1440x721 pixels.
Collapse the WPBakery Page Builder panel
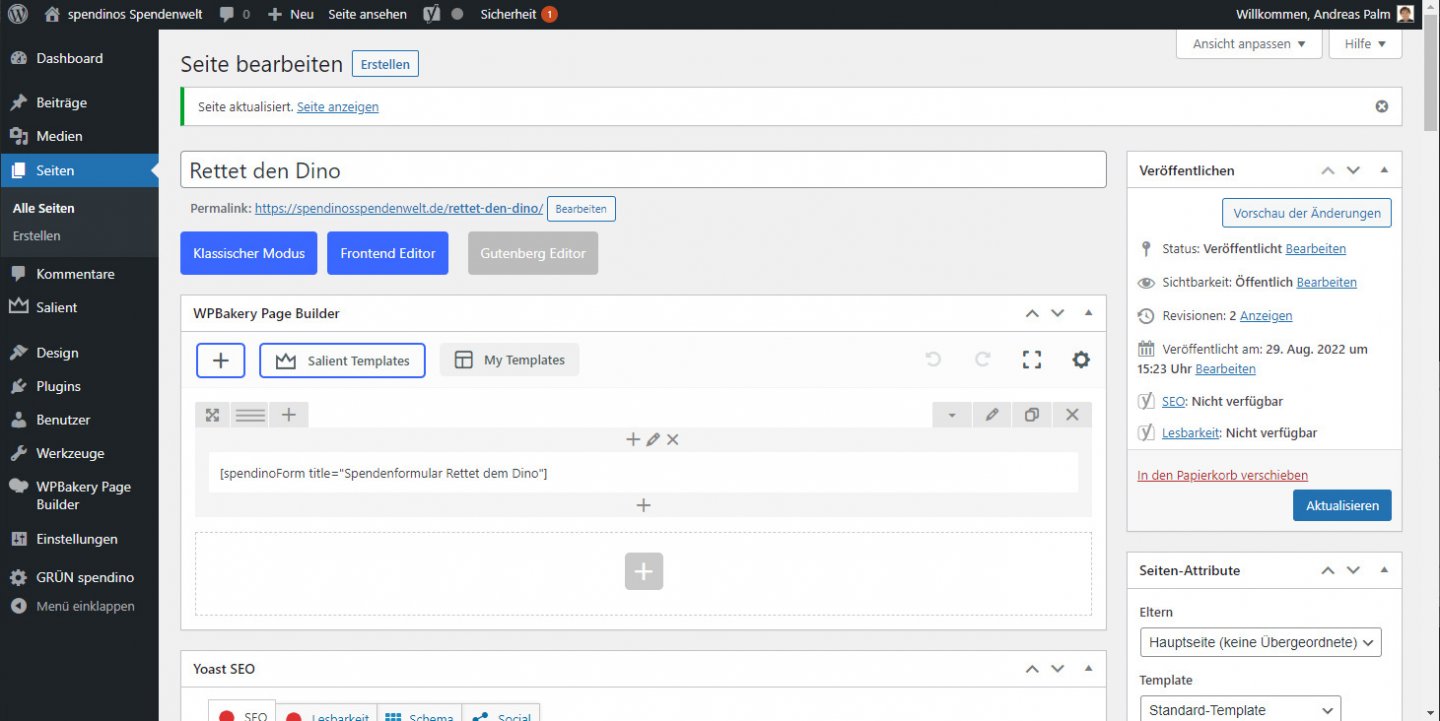1089,313
